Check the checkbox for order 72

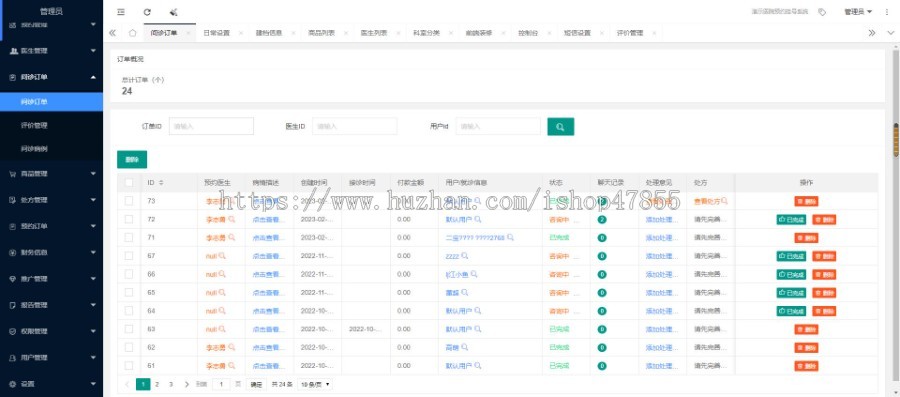(x=129, y=219)
